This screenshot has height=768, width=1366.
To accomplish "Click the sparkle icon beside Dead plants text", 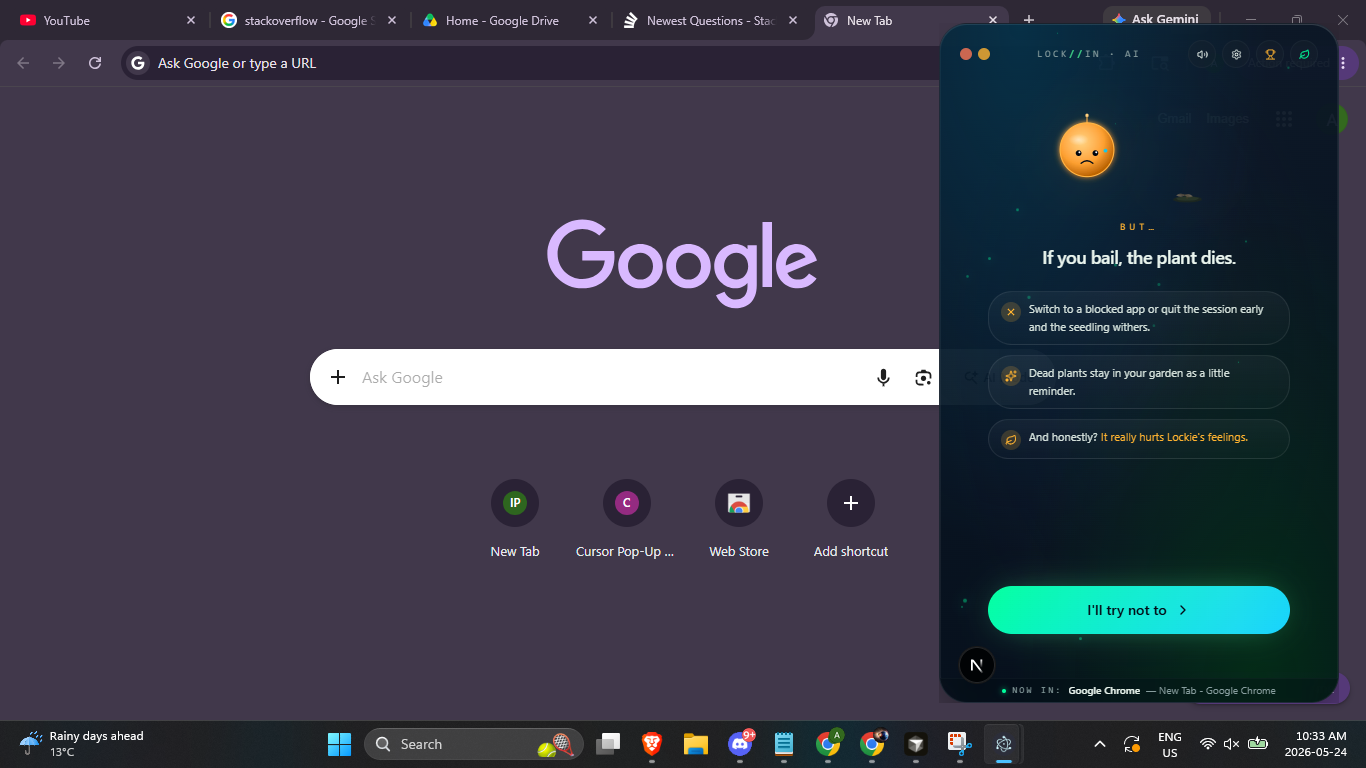I will pyautogui.click(x=1011, y=376).
